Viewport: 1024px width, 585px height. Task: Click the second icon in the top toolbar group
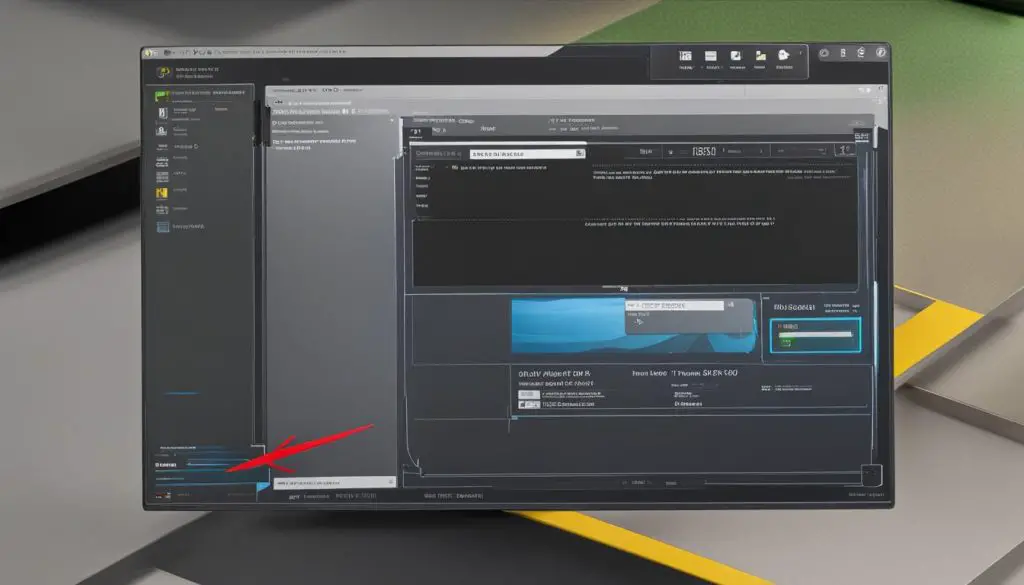pyautogui.click(x=711, y=57)
